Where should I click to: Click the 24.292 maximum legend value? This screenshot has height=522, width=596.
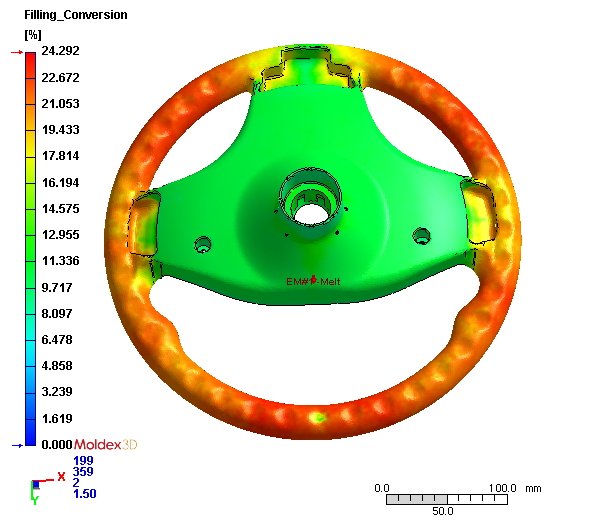pos(60,51)
